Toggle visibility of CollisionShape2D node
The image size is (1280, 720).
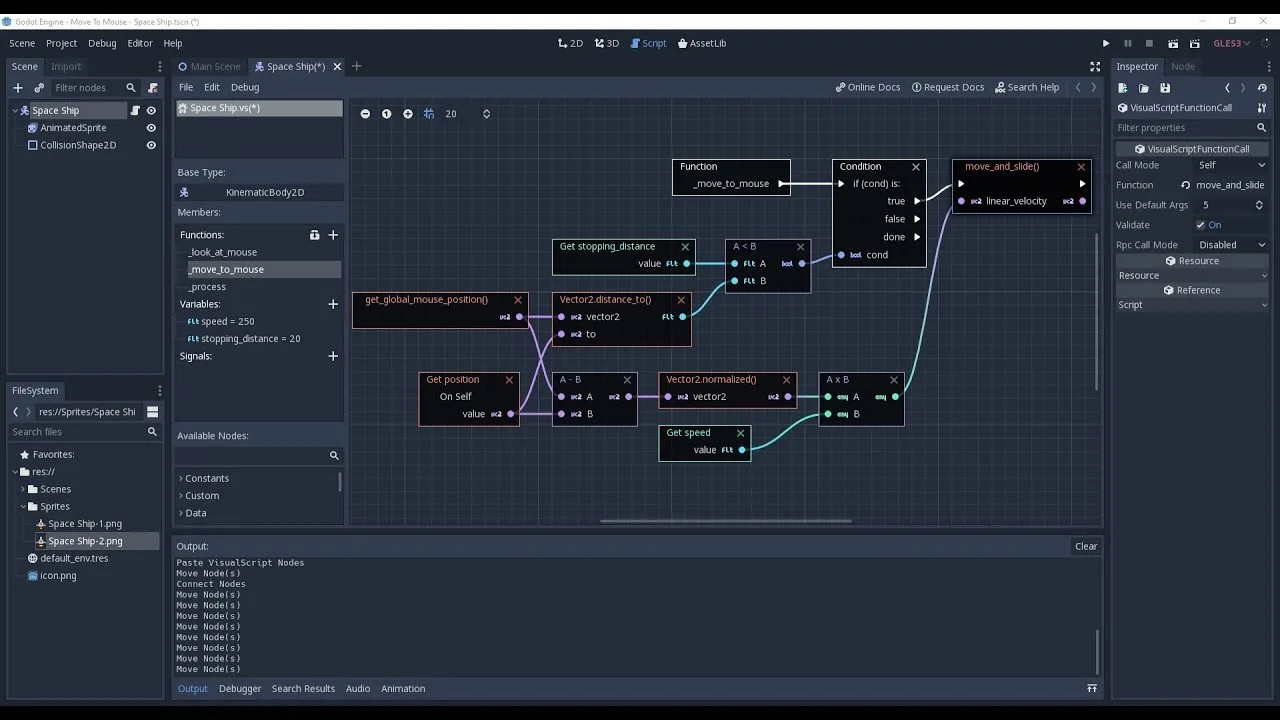coord(151,145)
